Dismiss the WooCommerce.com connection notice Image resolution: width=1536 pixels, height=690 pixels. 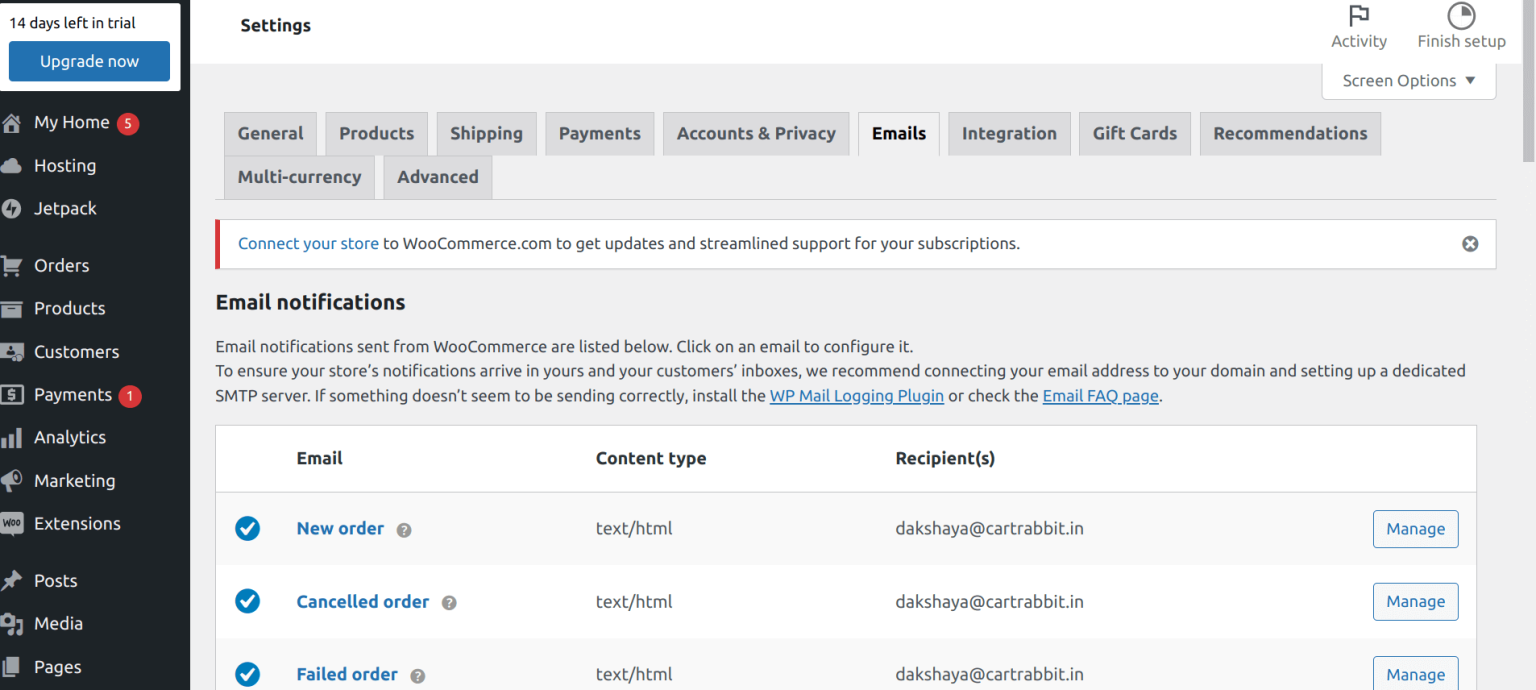(x=1470, y=243)
